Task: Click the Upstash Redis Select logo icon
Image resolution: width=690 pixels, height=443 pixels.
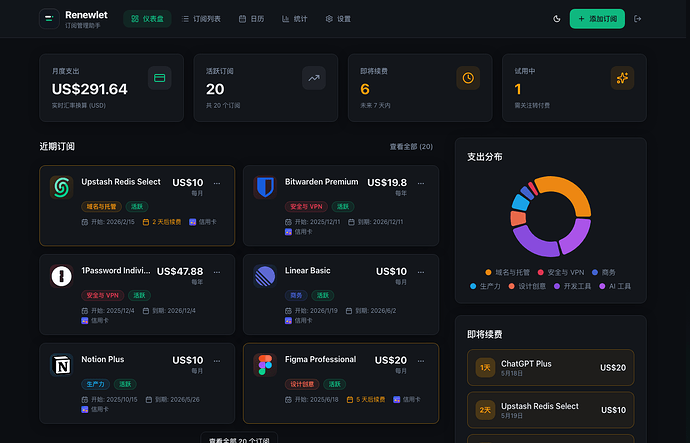Action: tap(62, 187)
